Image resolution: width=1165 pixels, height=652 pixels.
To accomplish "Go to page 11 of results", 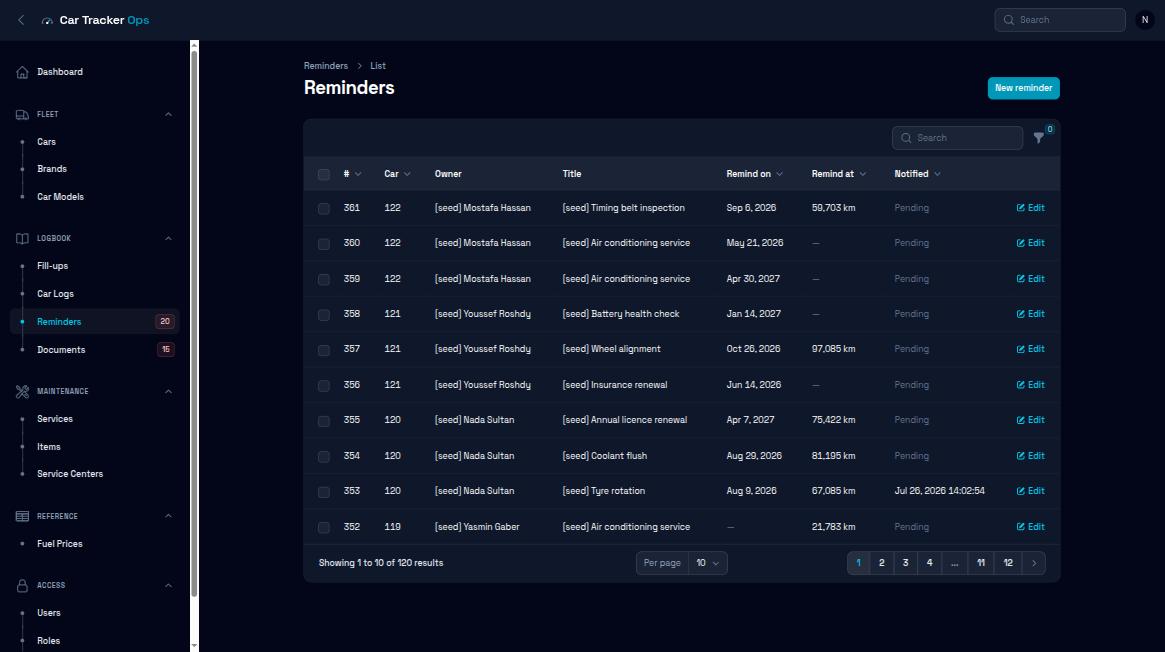I will pyautogui.click(x=981, y=563).
